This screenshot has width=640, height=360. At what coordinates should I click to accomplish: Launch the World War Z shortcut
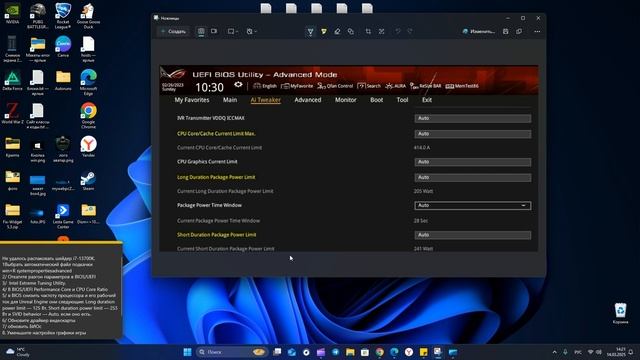pyautogui.click(x=12, y=113)
